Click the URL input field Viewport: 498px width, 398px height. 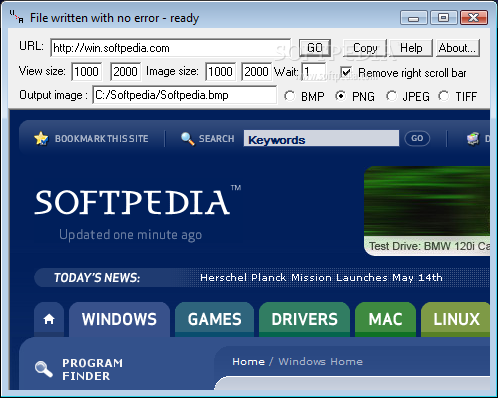click(x=171, y=48)
